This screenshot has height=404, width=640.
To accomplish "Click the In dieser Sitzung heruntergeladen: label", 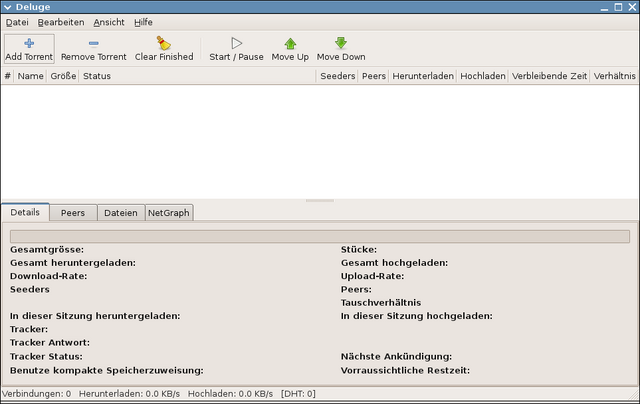I will (95, 316).
